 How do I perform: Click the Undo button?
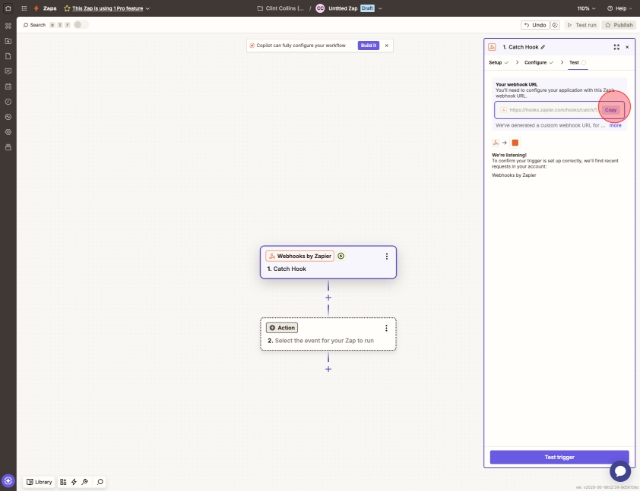[x=535, y=25]
